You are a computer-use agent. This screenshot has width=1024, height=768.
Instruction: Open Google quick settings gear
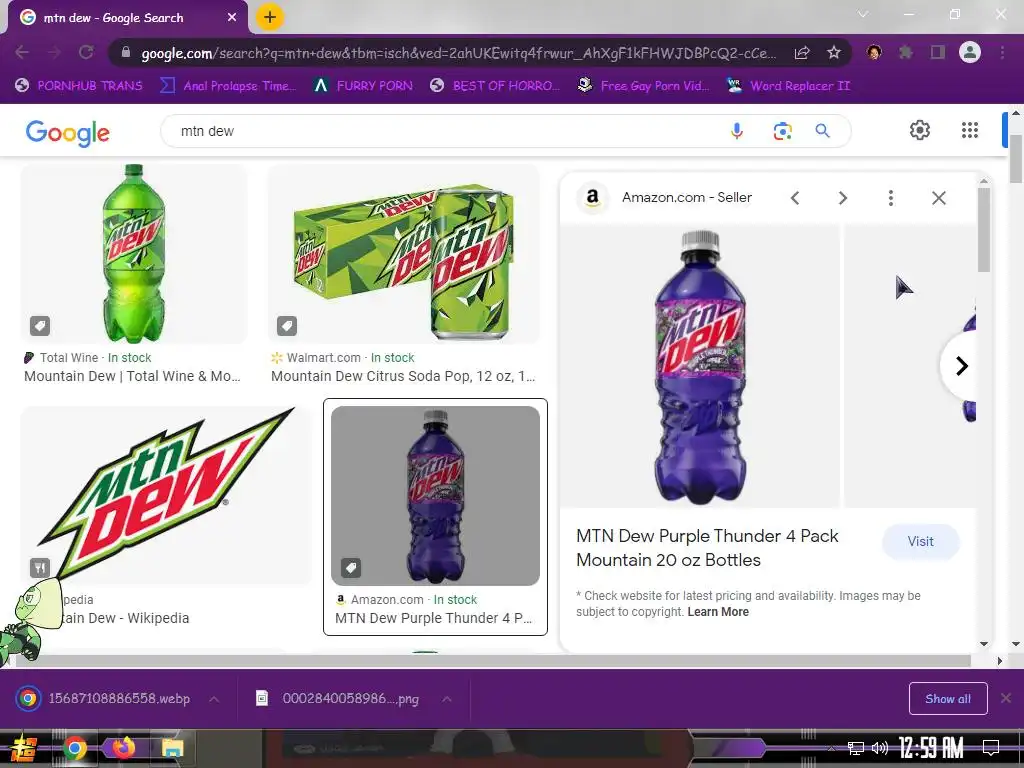[920, 130]
